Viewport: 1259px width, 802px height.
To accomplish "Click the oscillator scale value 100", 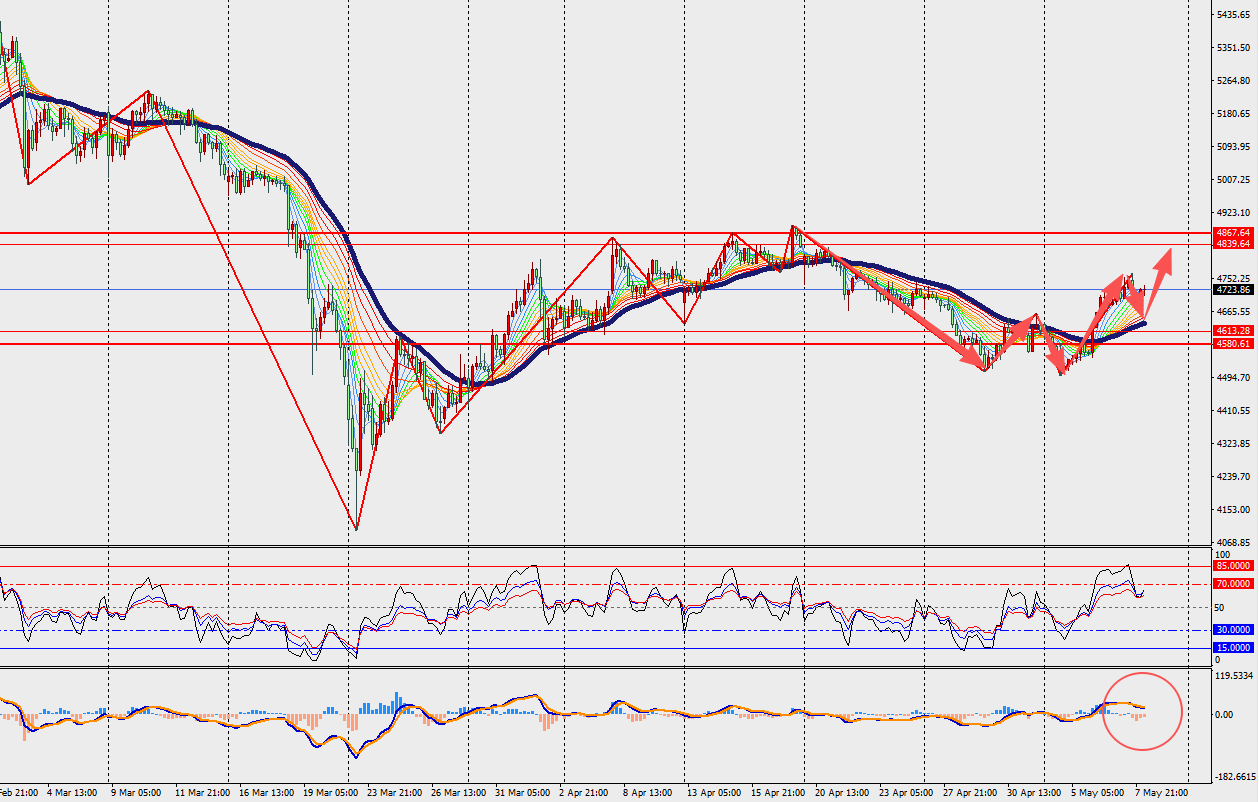I will (1222, 554).
